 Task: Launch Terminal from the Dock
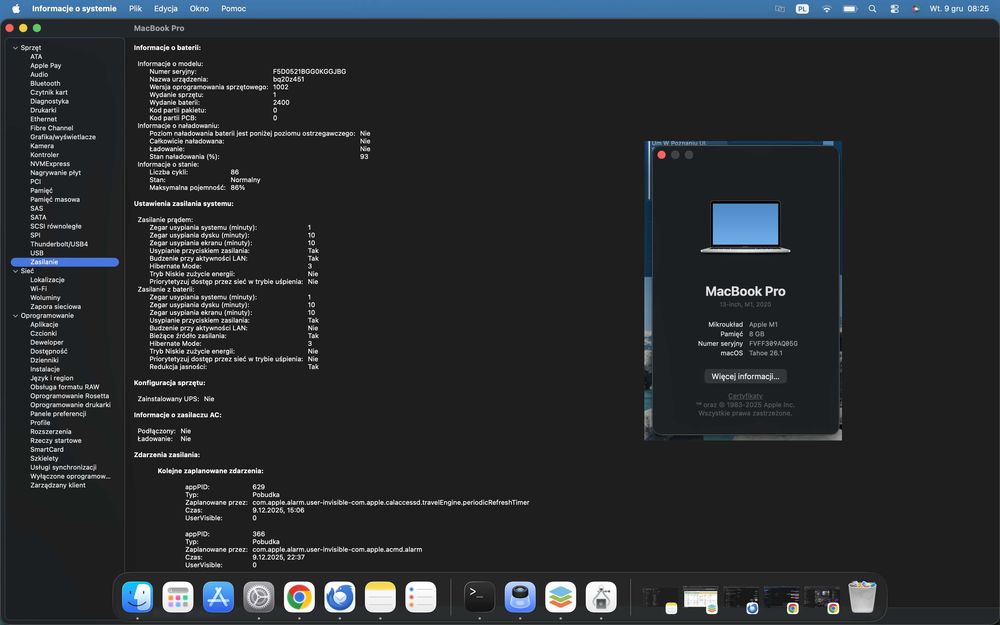pos(480,597)
